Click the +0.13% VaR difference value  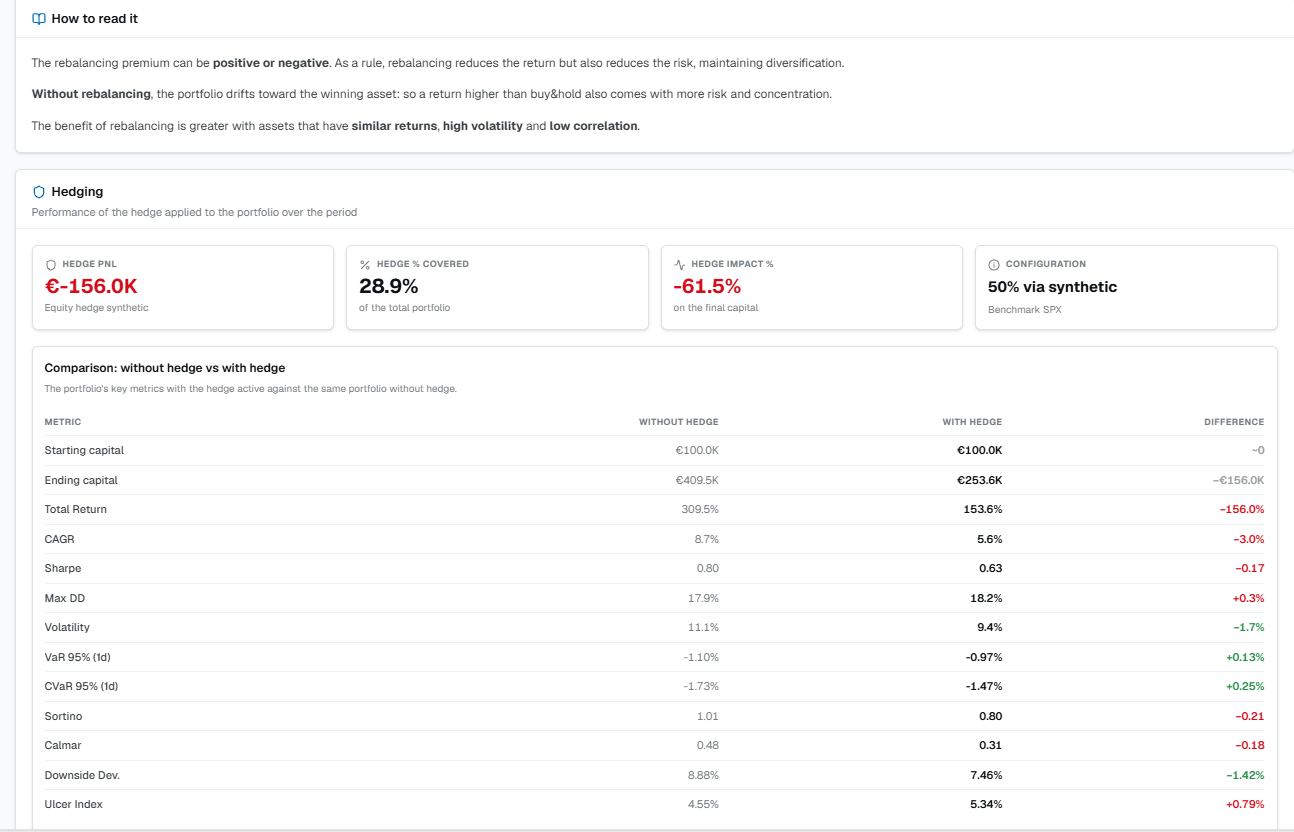(1245, 657)
